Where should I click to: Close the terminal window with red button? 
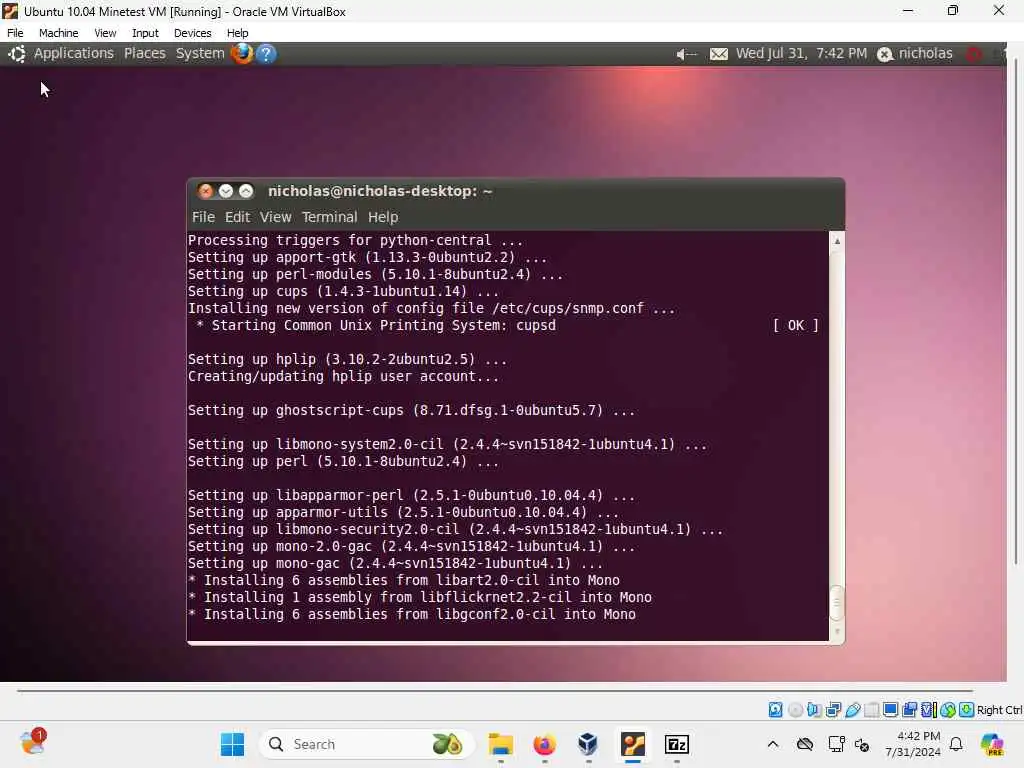click(206, 191)
